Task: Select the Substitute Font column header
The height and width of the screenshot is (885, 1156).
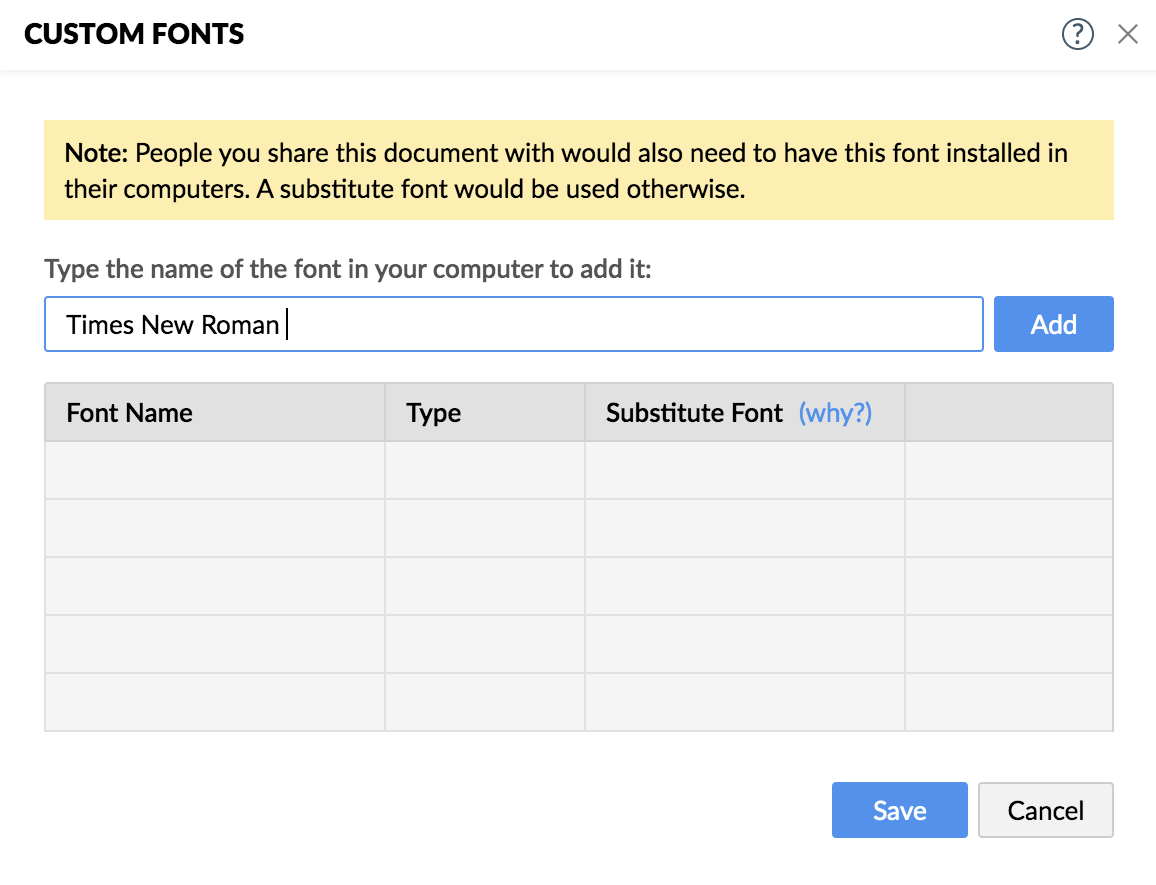Action: pyautogui.click(x=694, y=413)
